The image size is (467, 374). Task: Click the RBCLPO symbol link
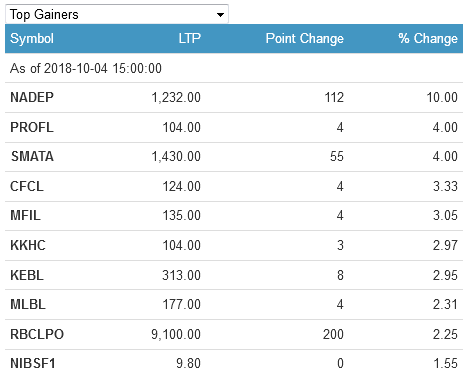pos(37,334)
